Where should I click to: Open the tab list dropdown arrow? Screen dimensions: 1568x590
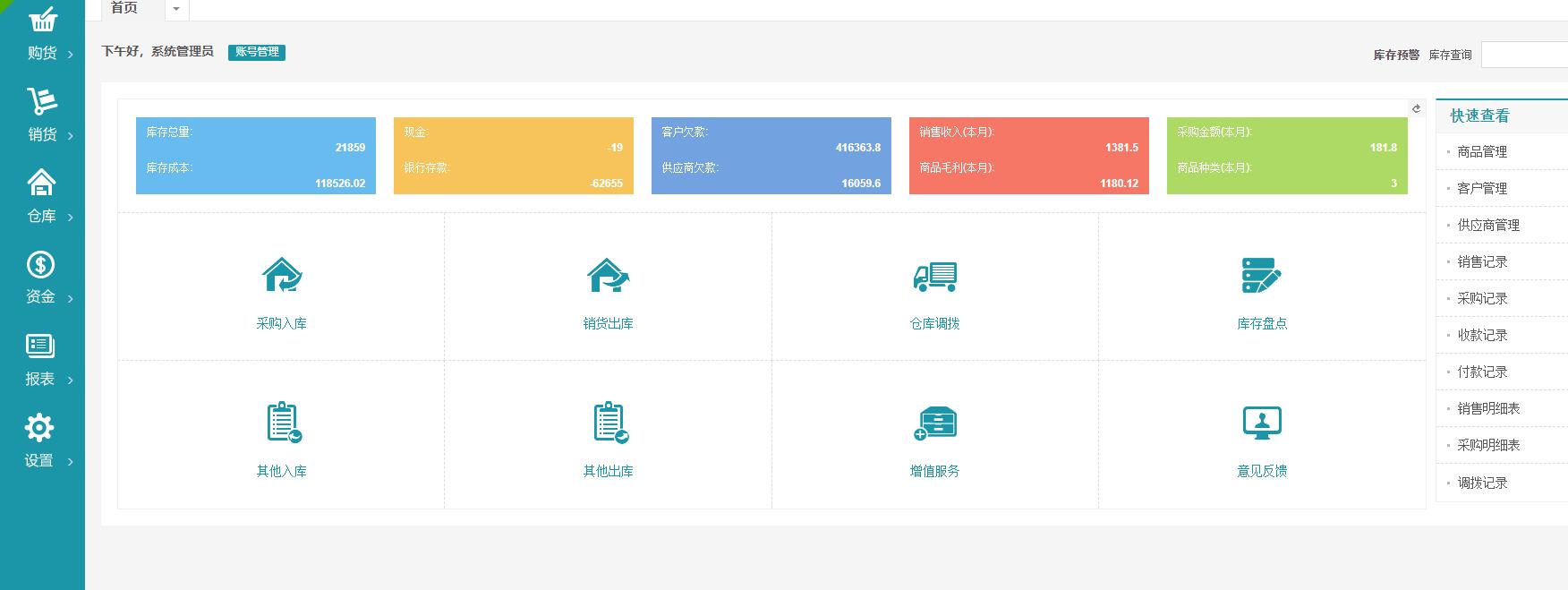point(176,10)
